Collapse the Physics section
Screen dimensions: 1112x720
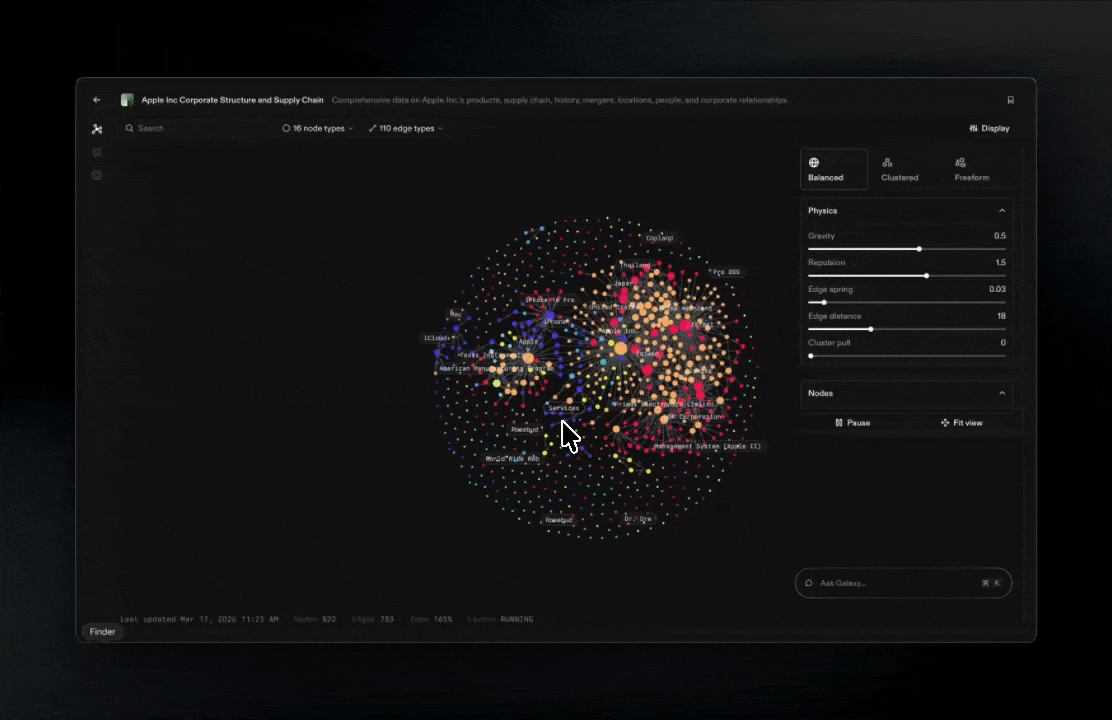(x=1002, y=211)
